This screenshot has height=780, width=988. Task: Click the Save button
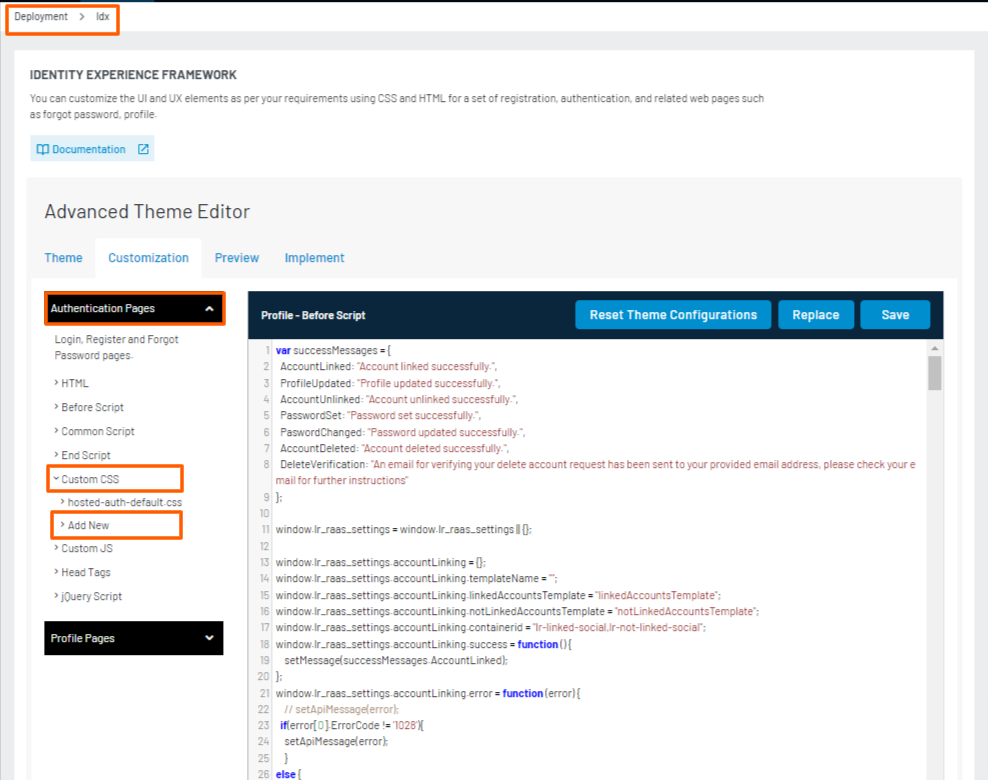point(894,314)
